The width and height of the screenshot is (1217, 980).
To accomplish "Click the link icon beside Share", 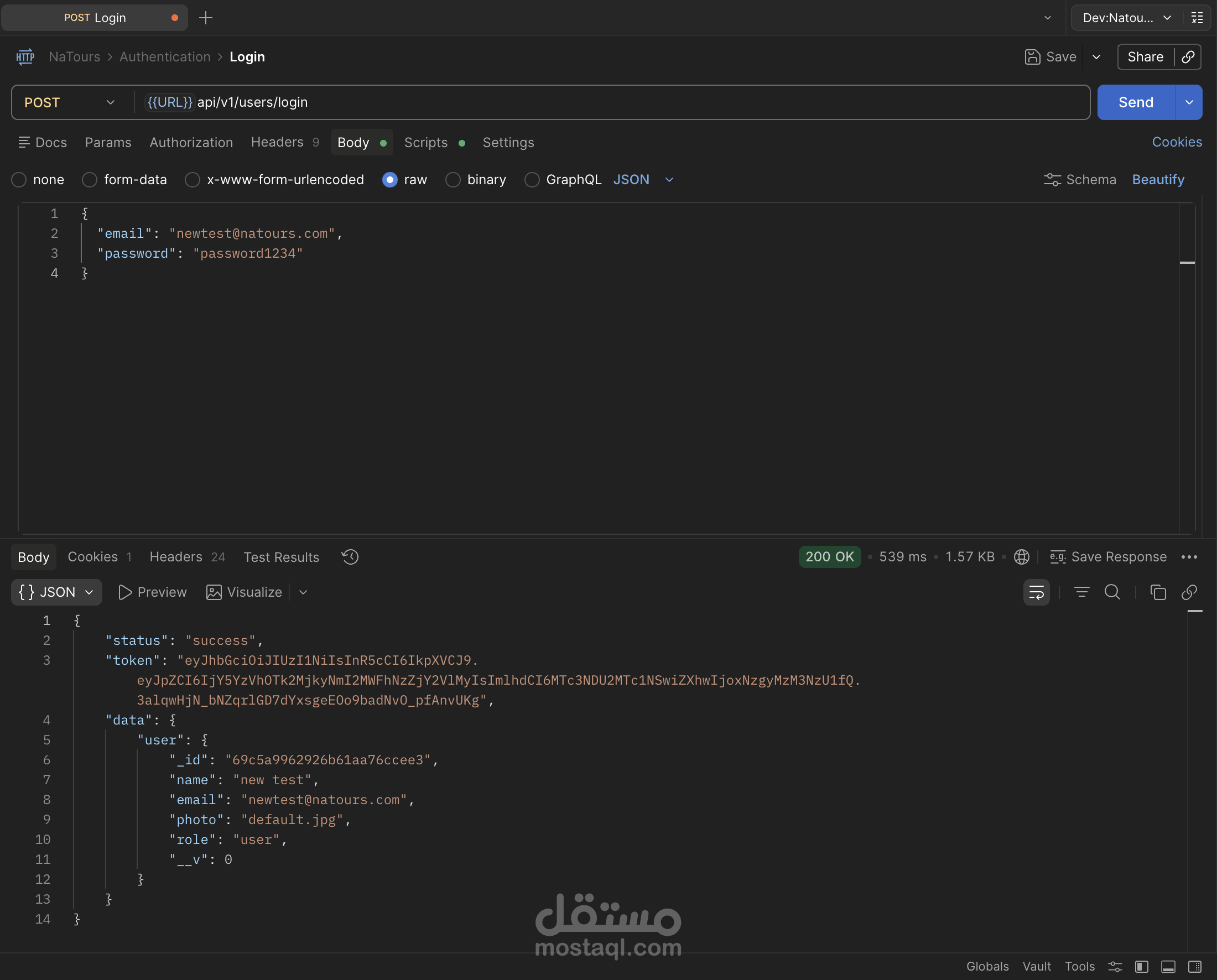I will point(1188,57).
